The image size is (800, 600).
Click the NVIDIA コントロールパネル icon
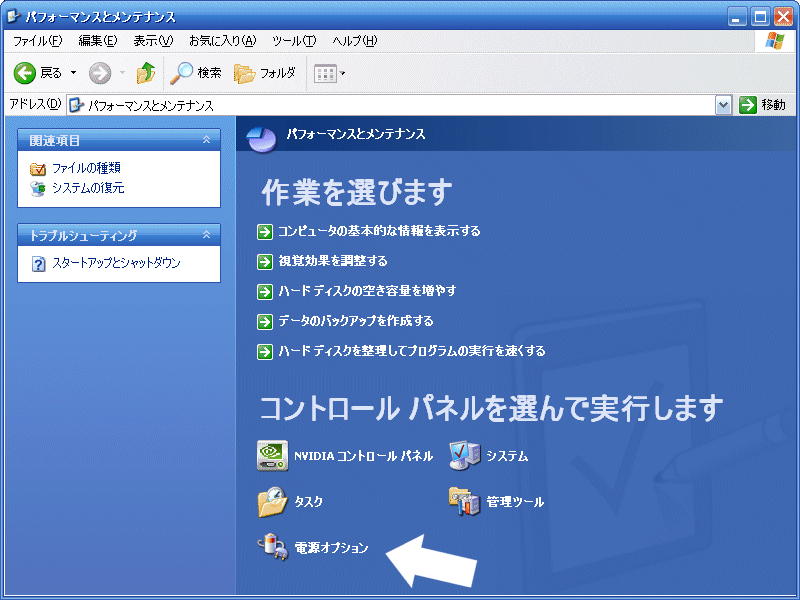pyautogui.click(x=272, y=456)
